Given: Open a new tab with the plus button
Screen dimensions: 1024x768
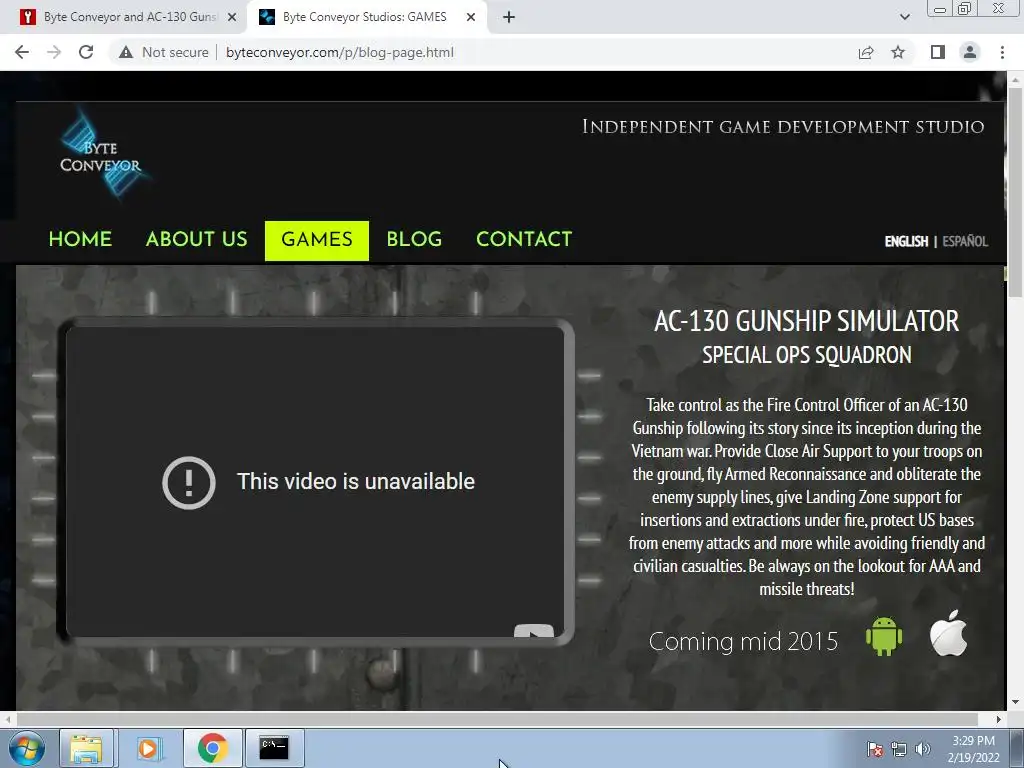Looking at the screenshot, I should tap(509, 17).
